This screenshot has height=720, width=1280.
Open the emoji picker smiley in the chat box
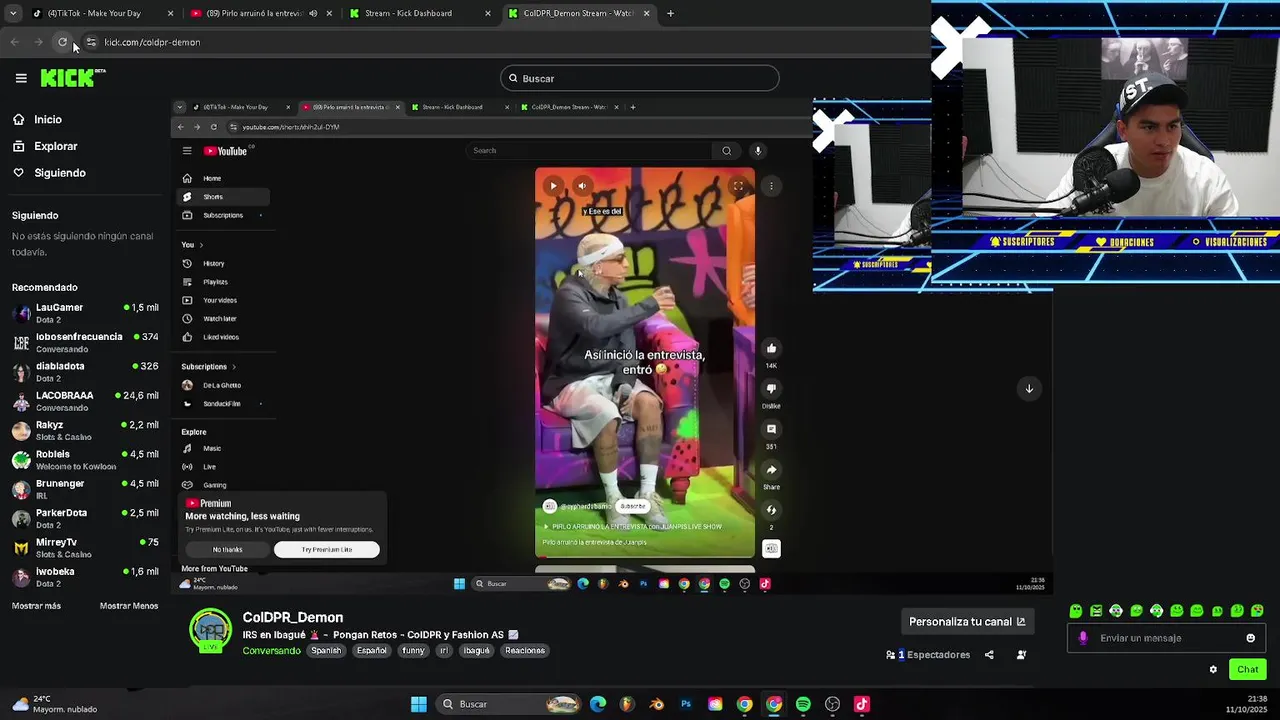pyautogui.click(x=1250, y=638)
